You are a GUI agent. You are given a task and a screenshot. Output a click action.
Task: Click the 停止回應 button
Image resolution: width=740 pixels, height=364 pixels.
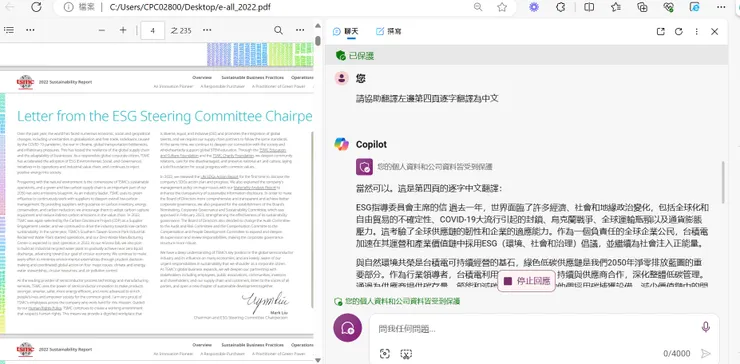tap(527, 281)
